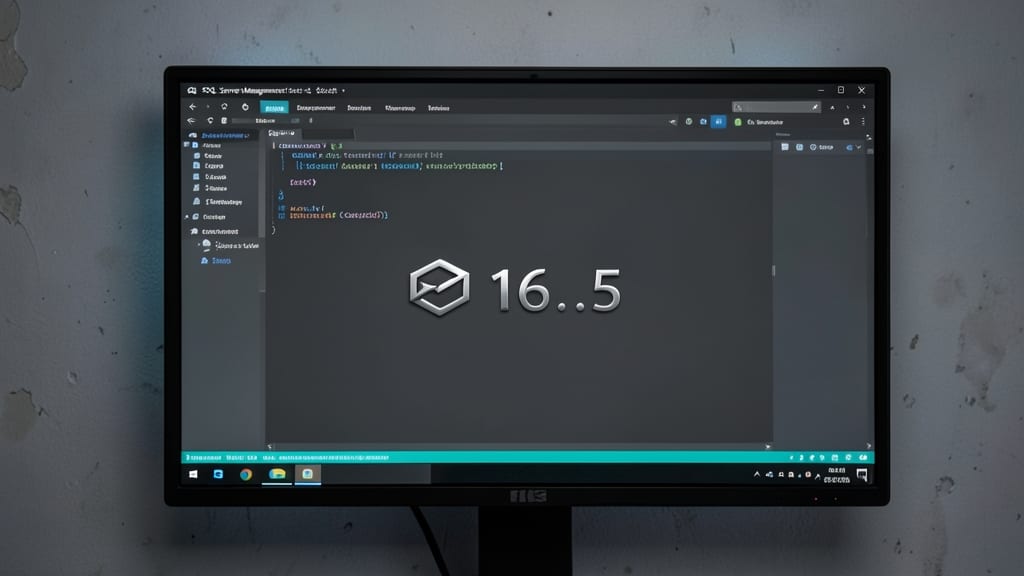The width and height of the screenshot is (1024, 576).
Task: Switch to the yellow and teal taskbar app
Action: pyautogui.click(x=277, y=474)
